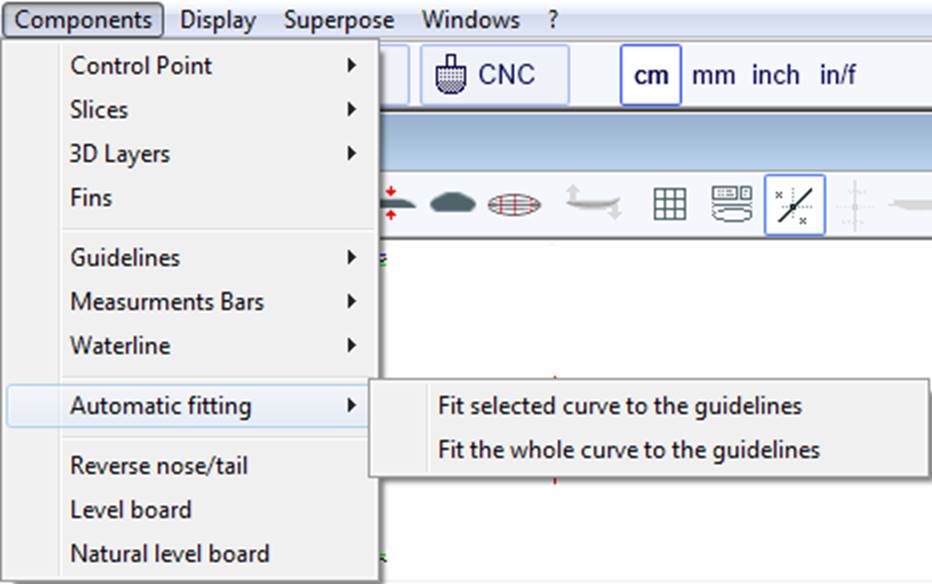
Task: Click the rocker up/down arrows icon
Action: pyautogui.click(x=592, y=203)
